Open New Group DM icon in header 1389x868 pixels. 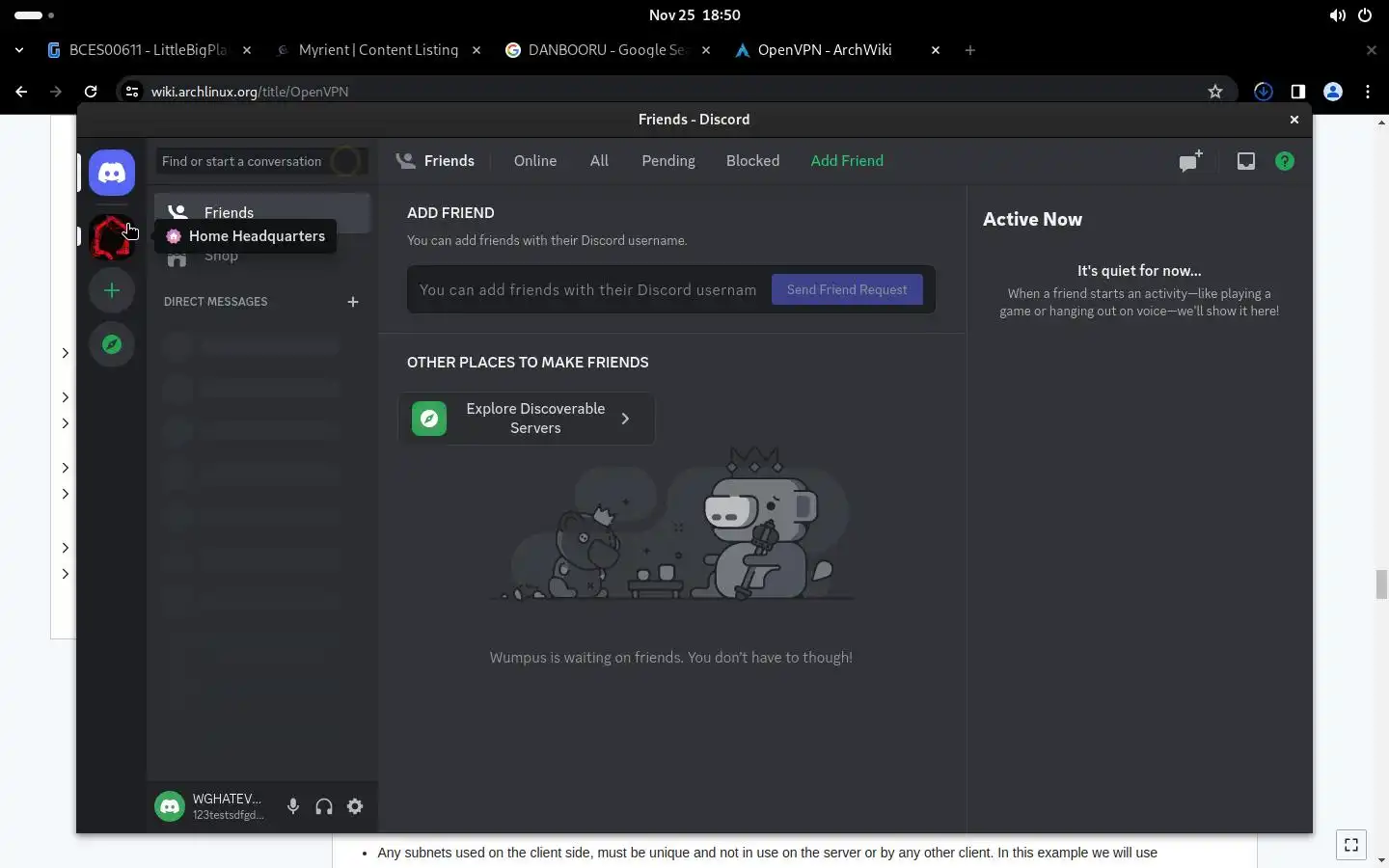1191,161
